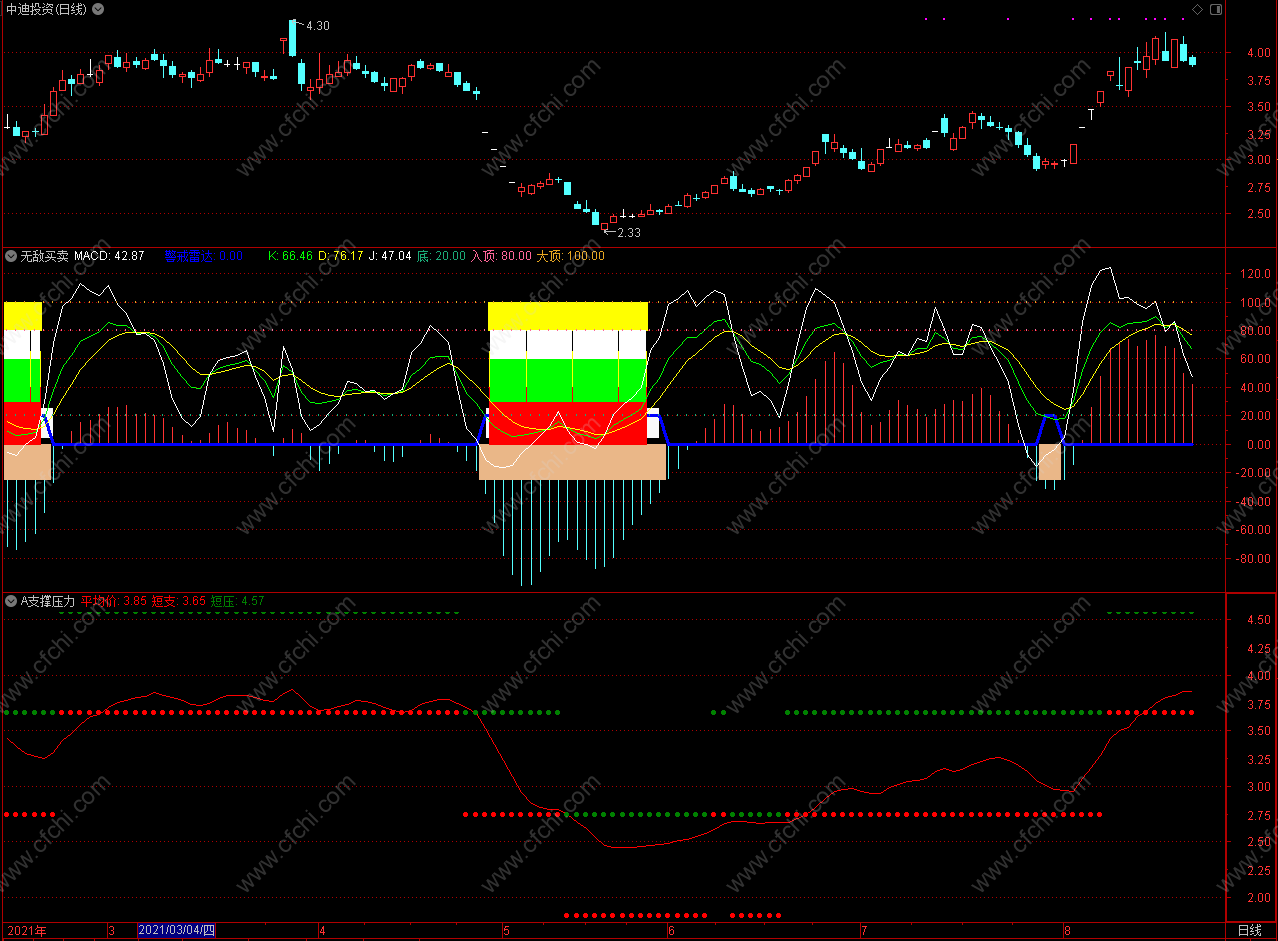The height and width of the screenshot is (941, 1278).
Task: Click the 平均价: 3.85 readout
Action: [113, 602]
